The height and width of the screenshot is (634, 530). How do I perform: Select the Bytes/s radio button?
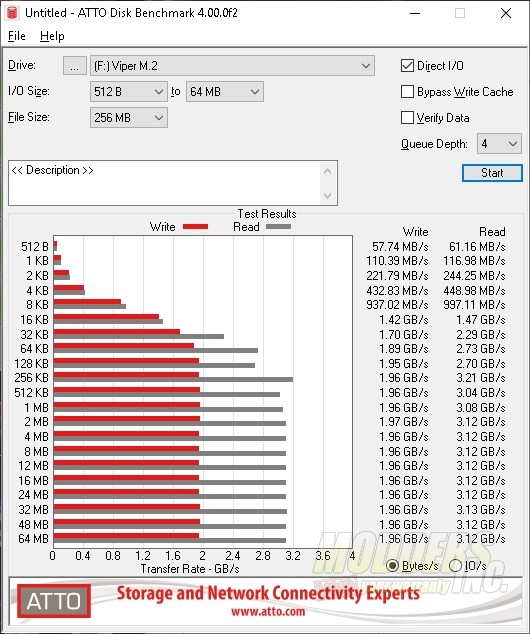[392, 565]
